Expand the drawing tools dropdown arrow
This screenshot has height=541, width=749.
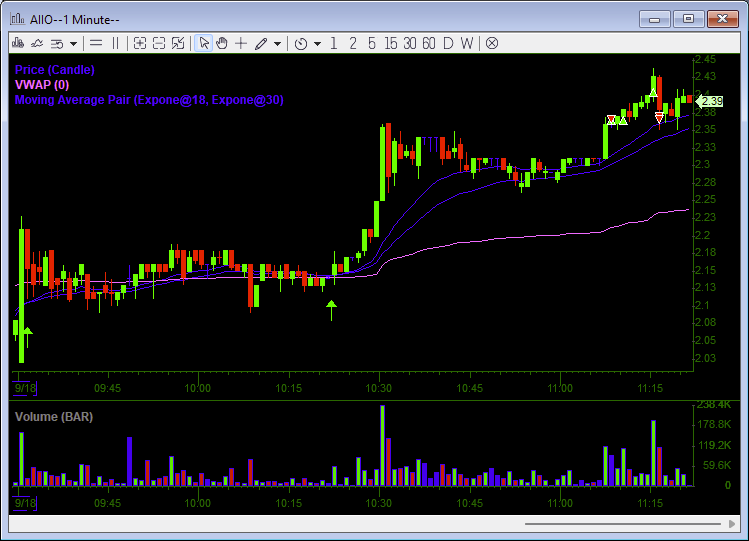(278, 44)
